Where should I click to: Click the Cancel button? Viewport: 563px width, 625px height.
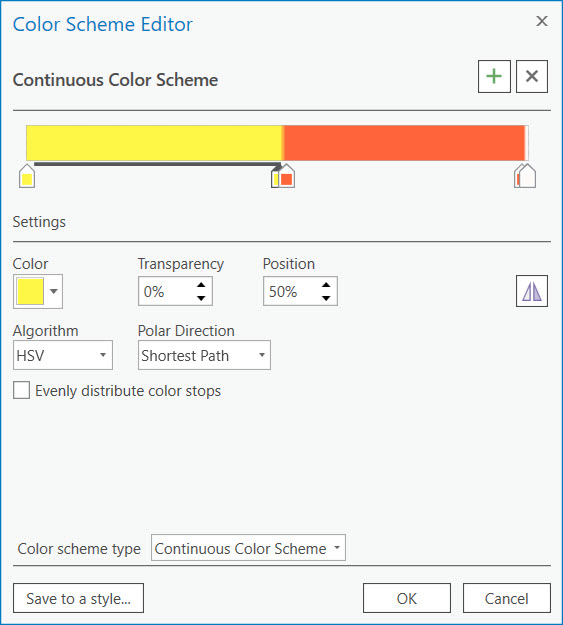[507, 598]
